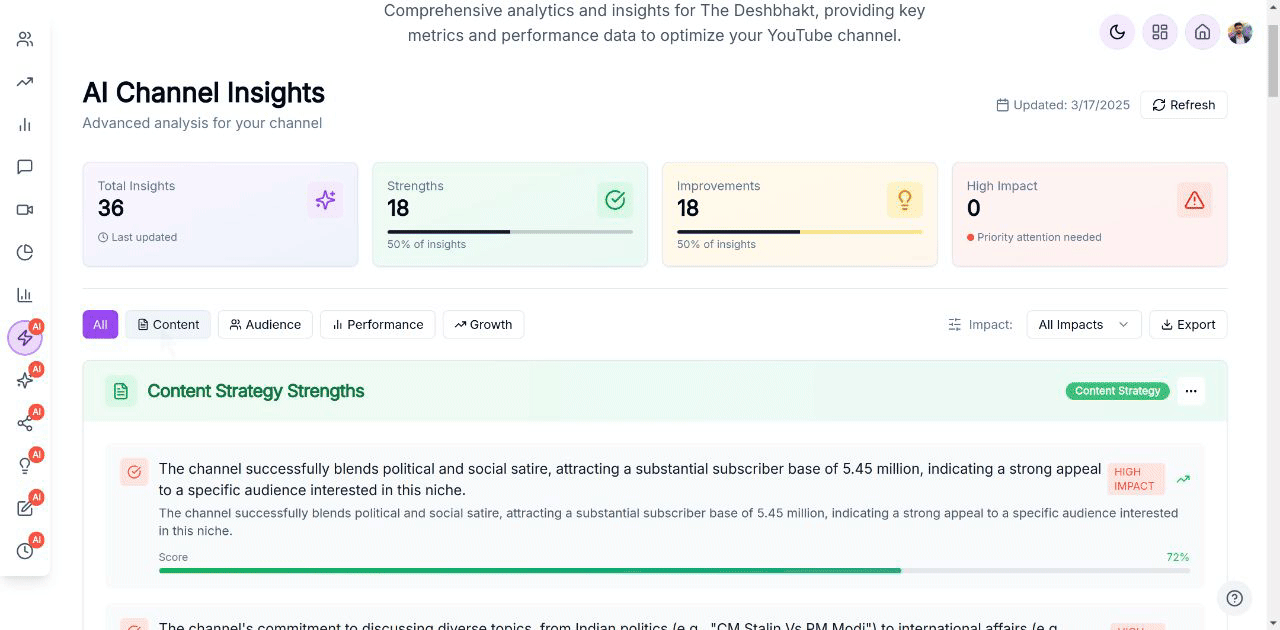Image resolution: width=1280 pixels, height=630 pixels.
Task: Open the pie chart icon in the sidebar
Action: point(25,252)
